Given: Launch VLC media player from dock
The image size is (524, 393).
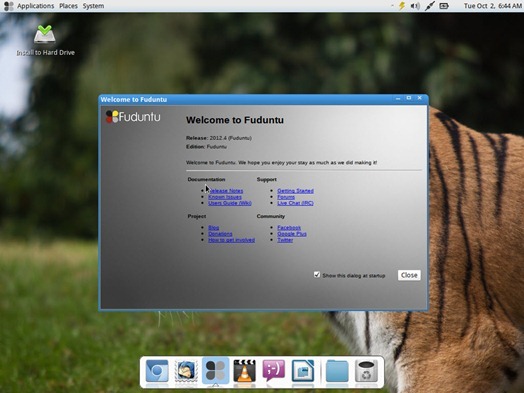Looking at the screenshot, I should point(245,371).
